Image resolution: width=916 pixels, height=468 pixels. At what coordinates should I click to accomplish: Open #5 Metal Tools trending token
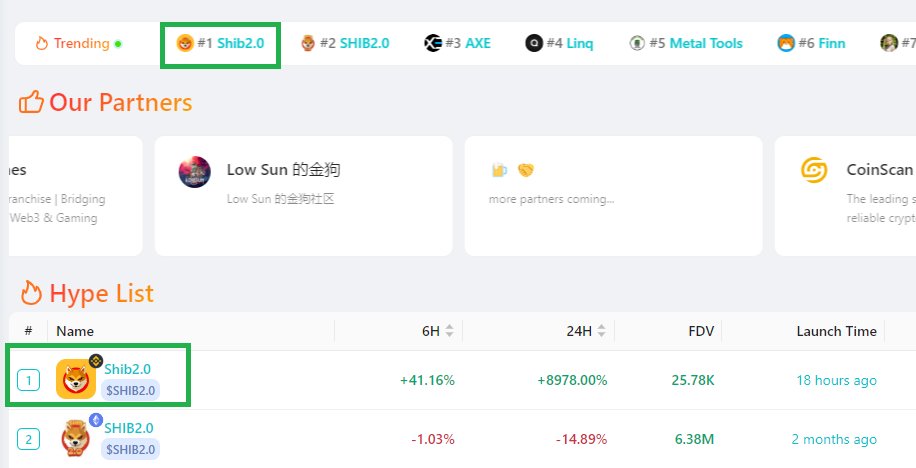click(x=686, y=43)
